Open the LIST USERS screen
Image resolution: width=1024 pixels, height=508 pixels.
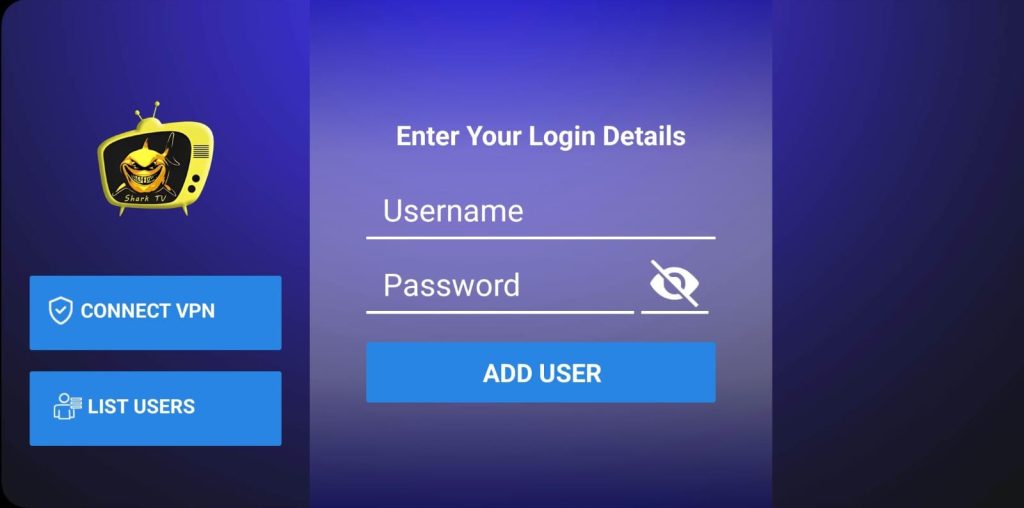tap(155, 409)
